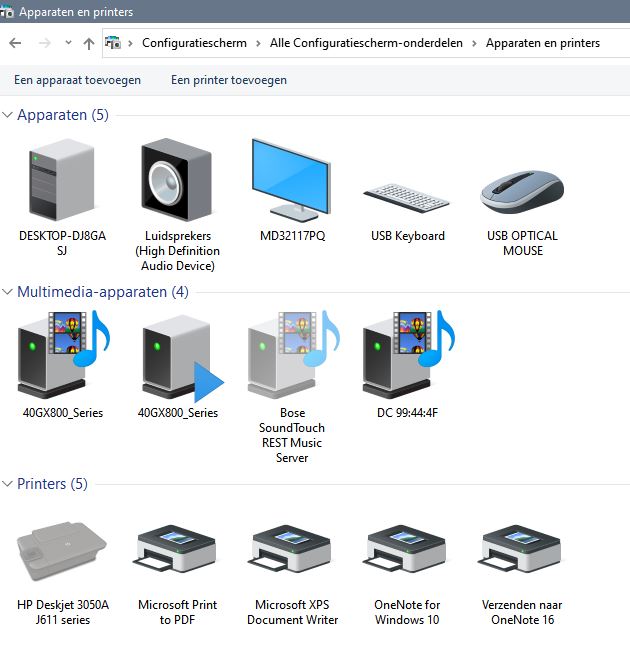Open the chevron after Alle Configuratiescherm-onderdelen breadcrumb
Image resolution: width=630 pixels, height=651 pixels.
tap(474, 43)
